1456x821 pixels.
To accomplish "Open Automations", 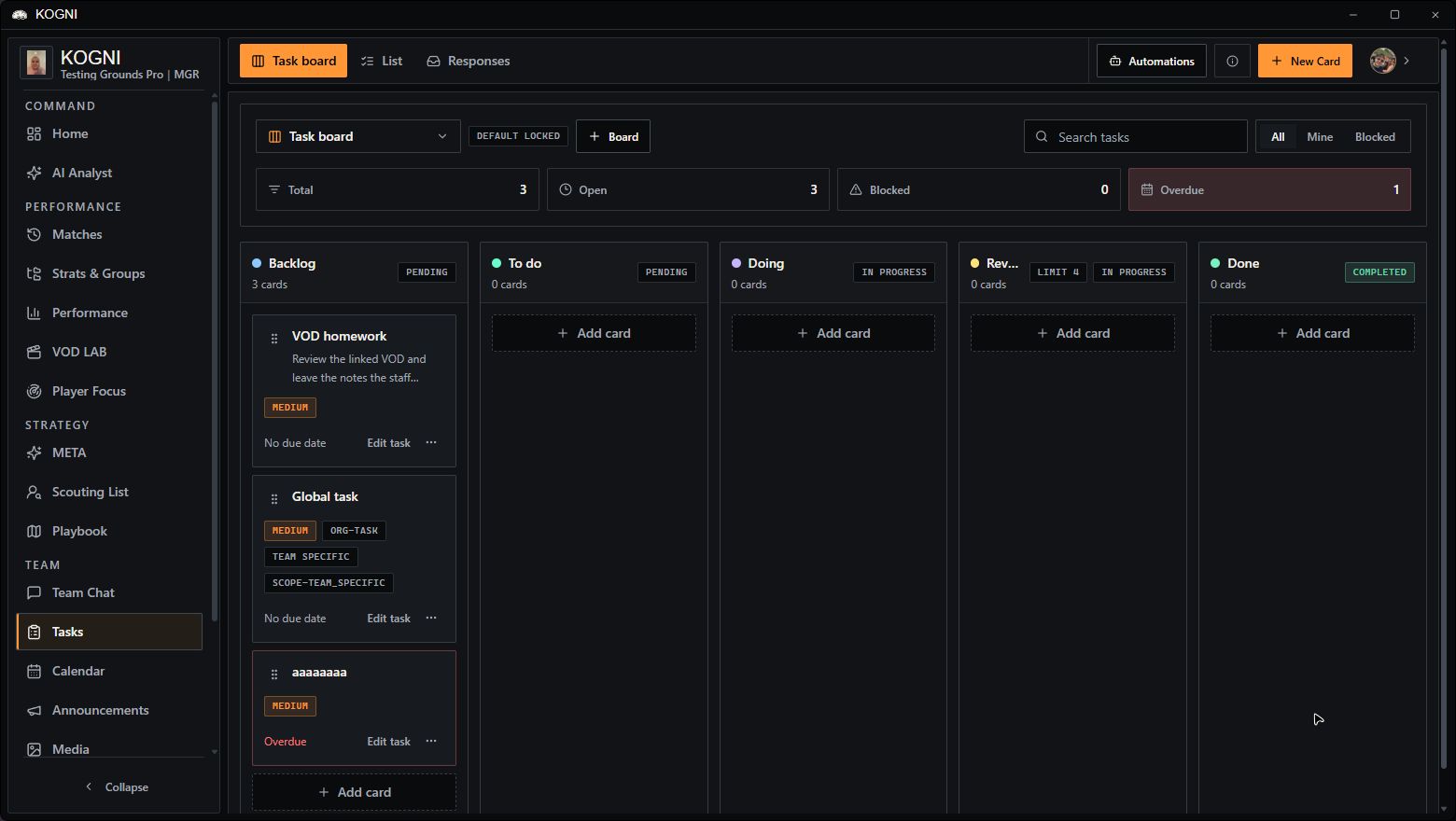I will point(1151,61).
